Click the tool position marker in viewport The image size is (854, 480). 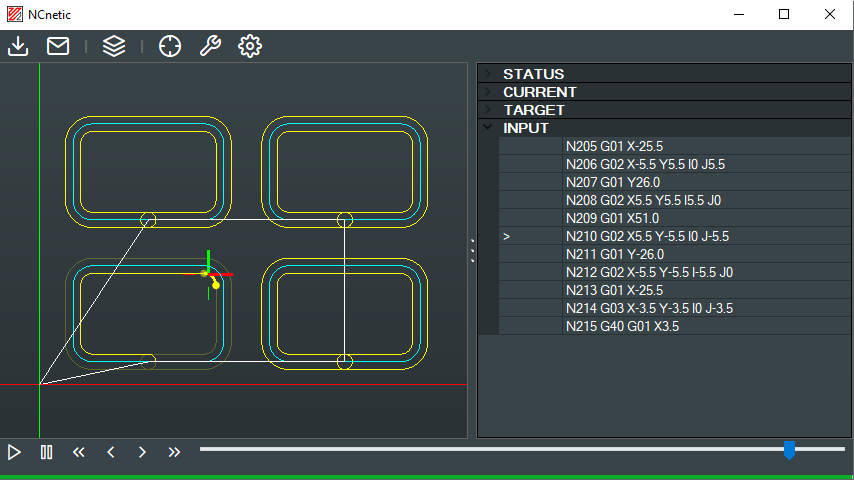[x=208, y=274]
